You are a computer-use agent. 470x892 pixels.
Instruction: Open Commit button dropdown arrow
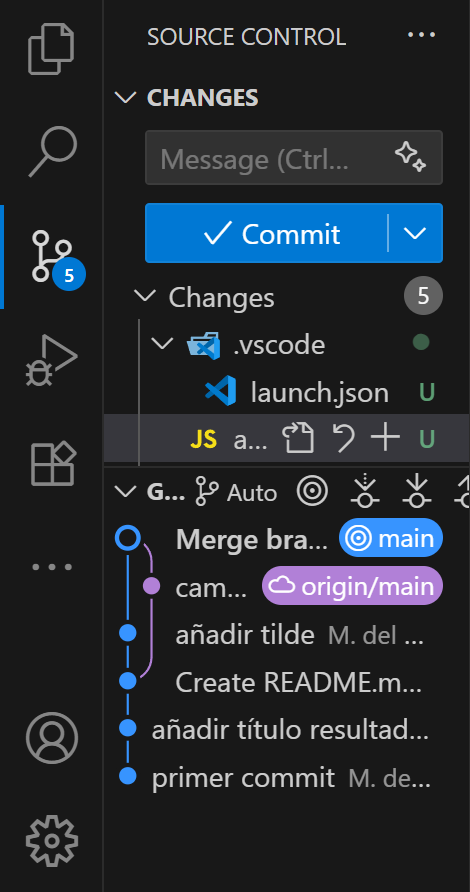click(415, 233)
